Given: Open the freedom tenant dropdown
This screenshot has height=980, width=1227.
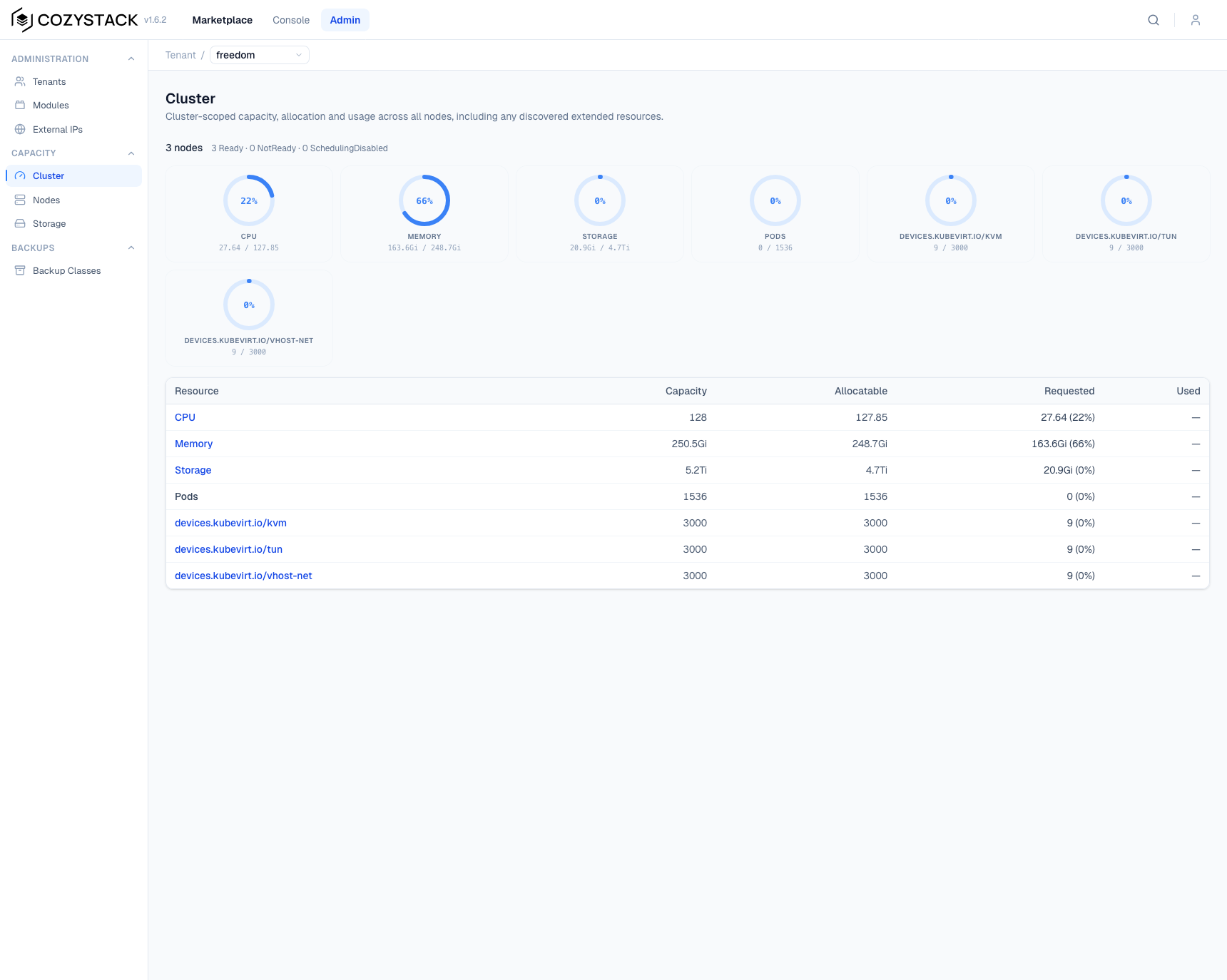Looking at the screenshot, I should tap(260, 55).
